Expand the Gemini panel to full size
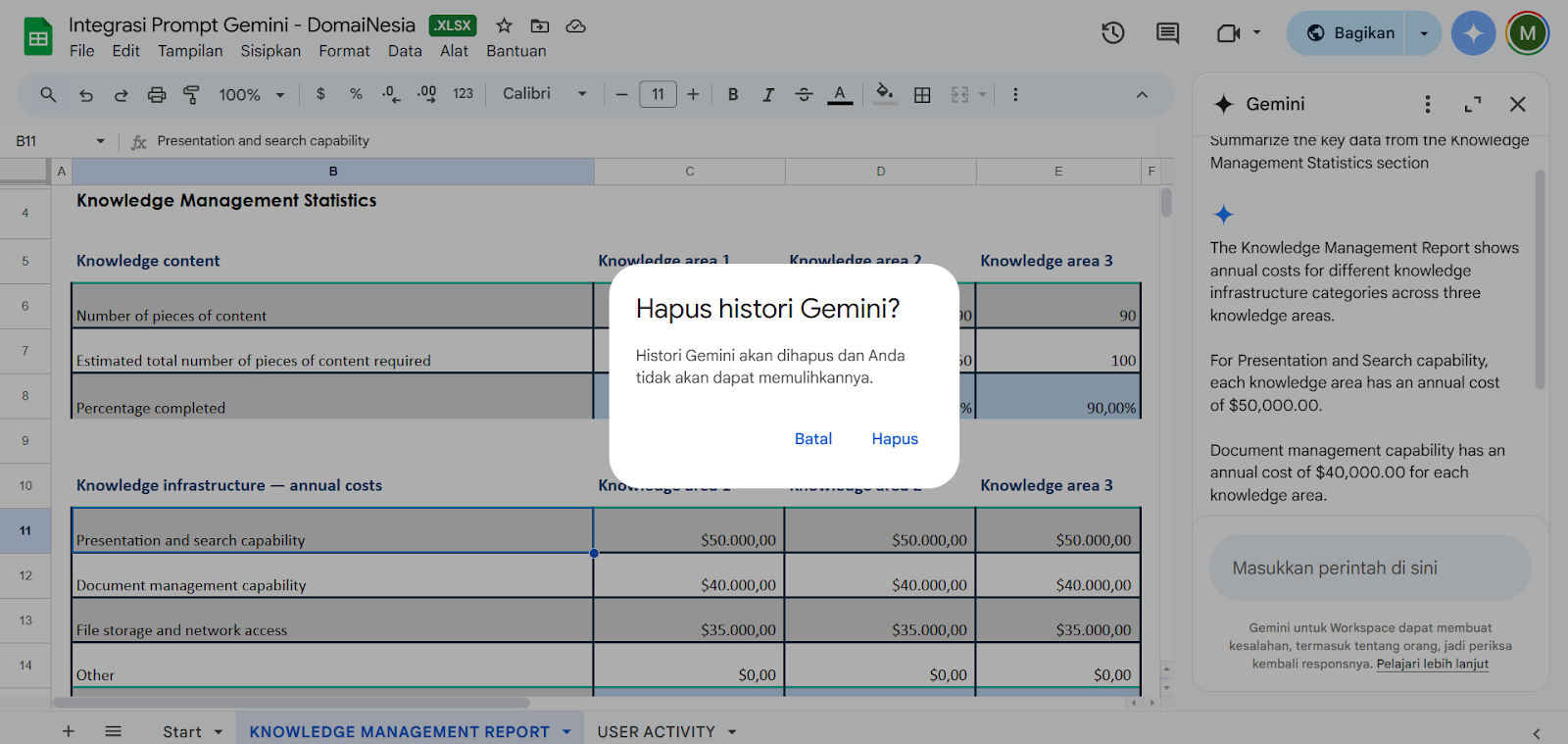Screen dimensions: 1568x744 coord(1473,104)
